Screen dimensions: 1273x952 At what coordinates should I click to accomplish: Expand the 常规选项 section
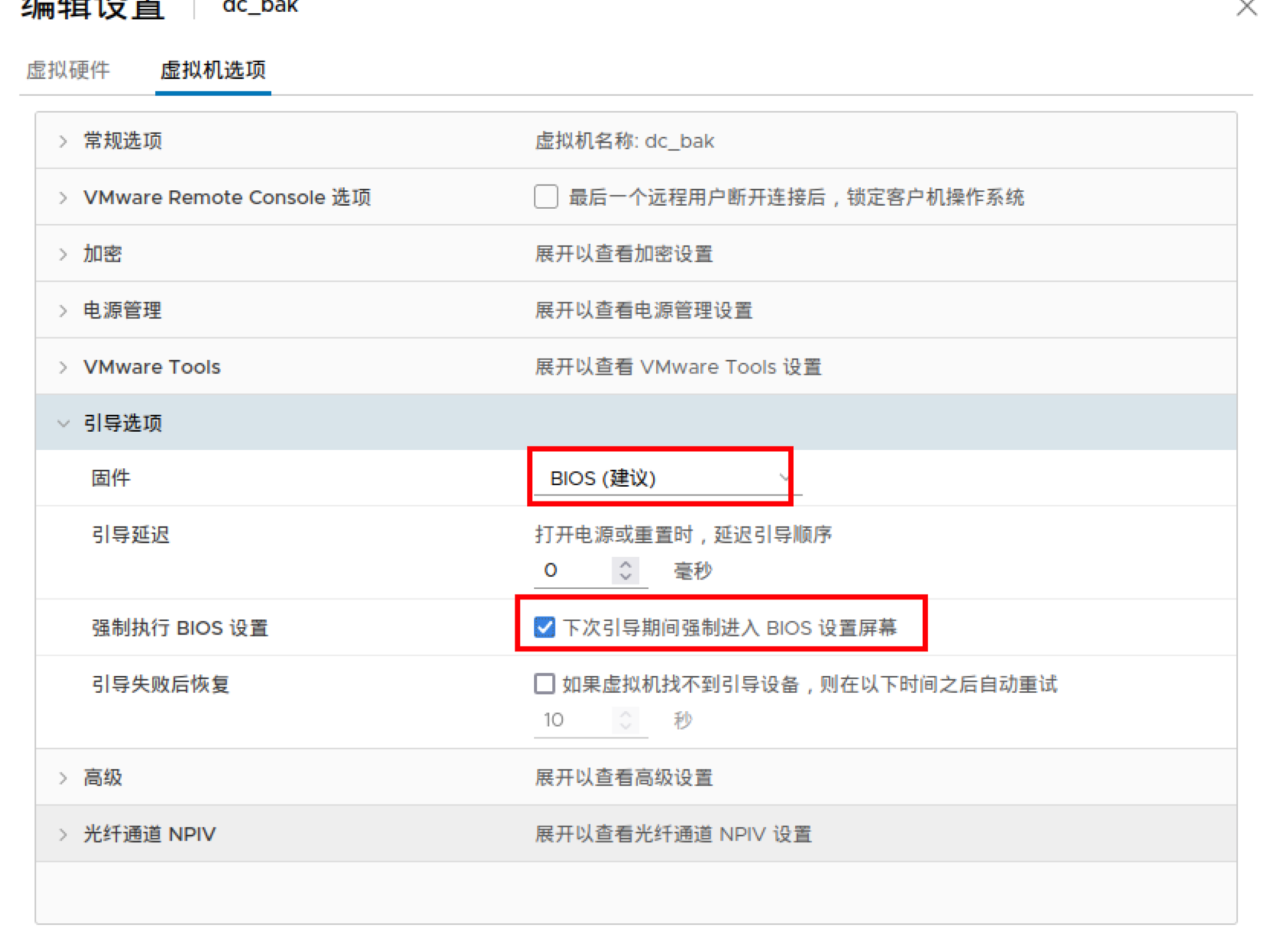pyautogui.click(x=63, y=141)
